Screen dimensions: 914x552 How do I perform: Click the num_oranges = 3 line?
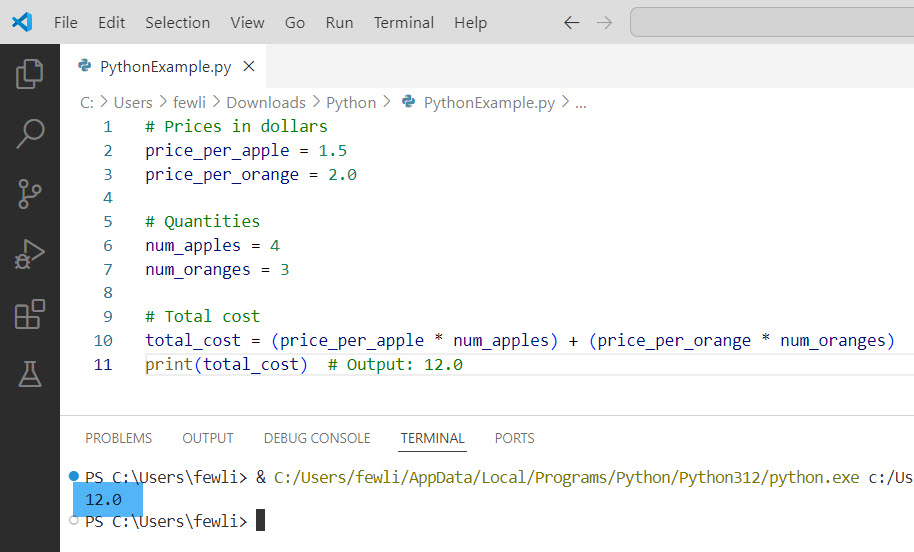click(217, 269)
